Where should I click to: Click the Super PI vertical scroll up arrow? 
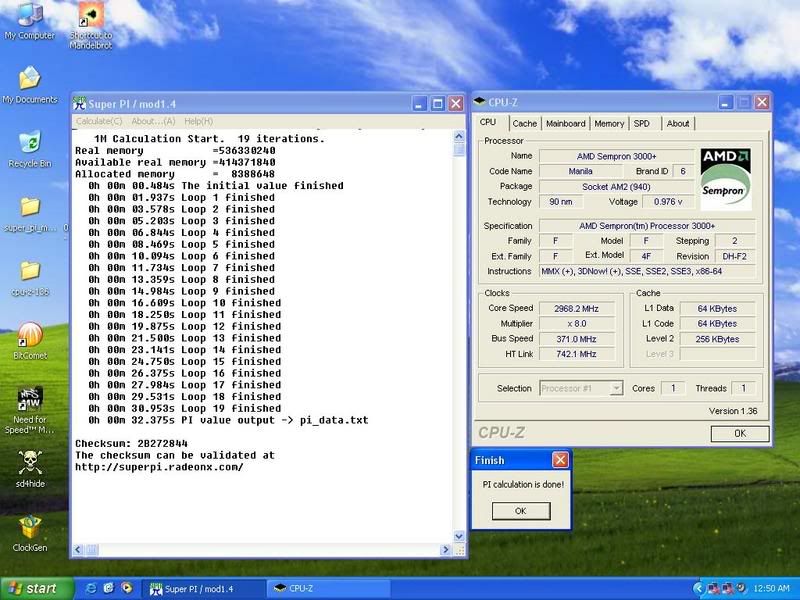(459, 136)
